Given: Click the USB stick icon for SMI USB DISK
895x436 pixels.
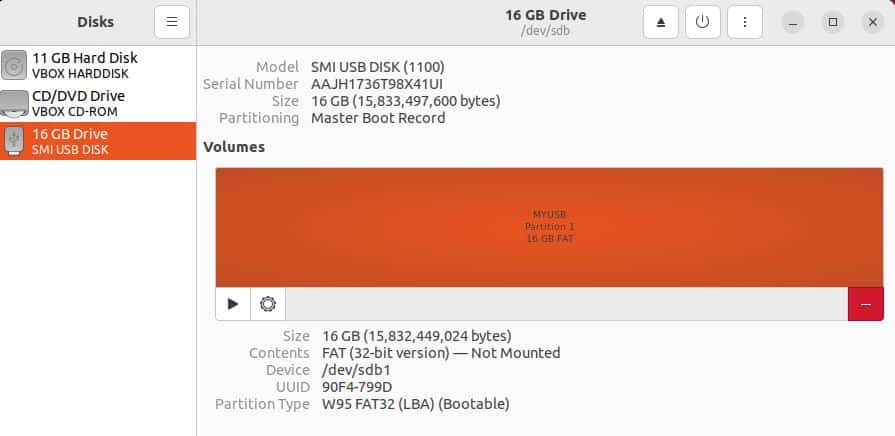Looking at the screenshot, I should coord(14,141).
